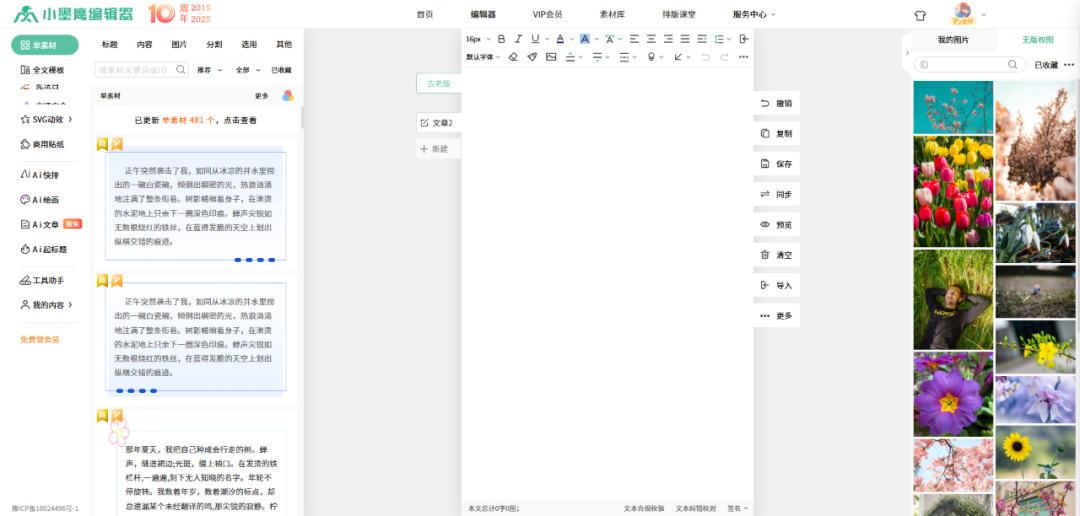Click the toolbar three-dots more icon
This screenshot has width=1080, height=516.
click(743, 57)
